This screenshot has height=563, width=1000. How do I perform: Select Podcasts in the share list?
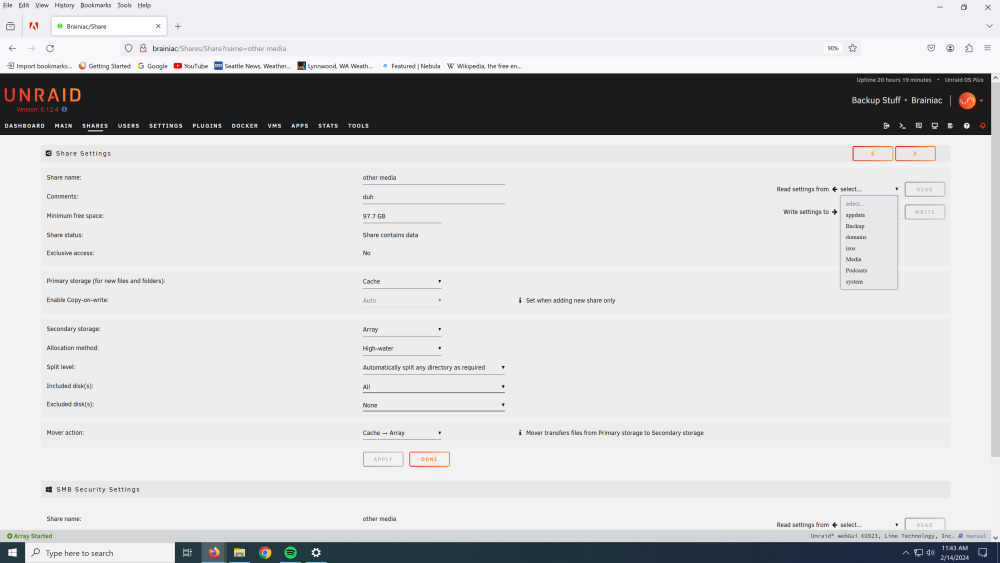click(869, 270)
